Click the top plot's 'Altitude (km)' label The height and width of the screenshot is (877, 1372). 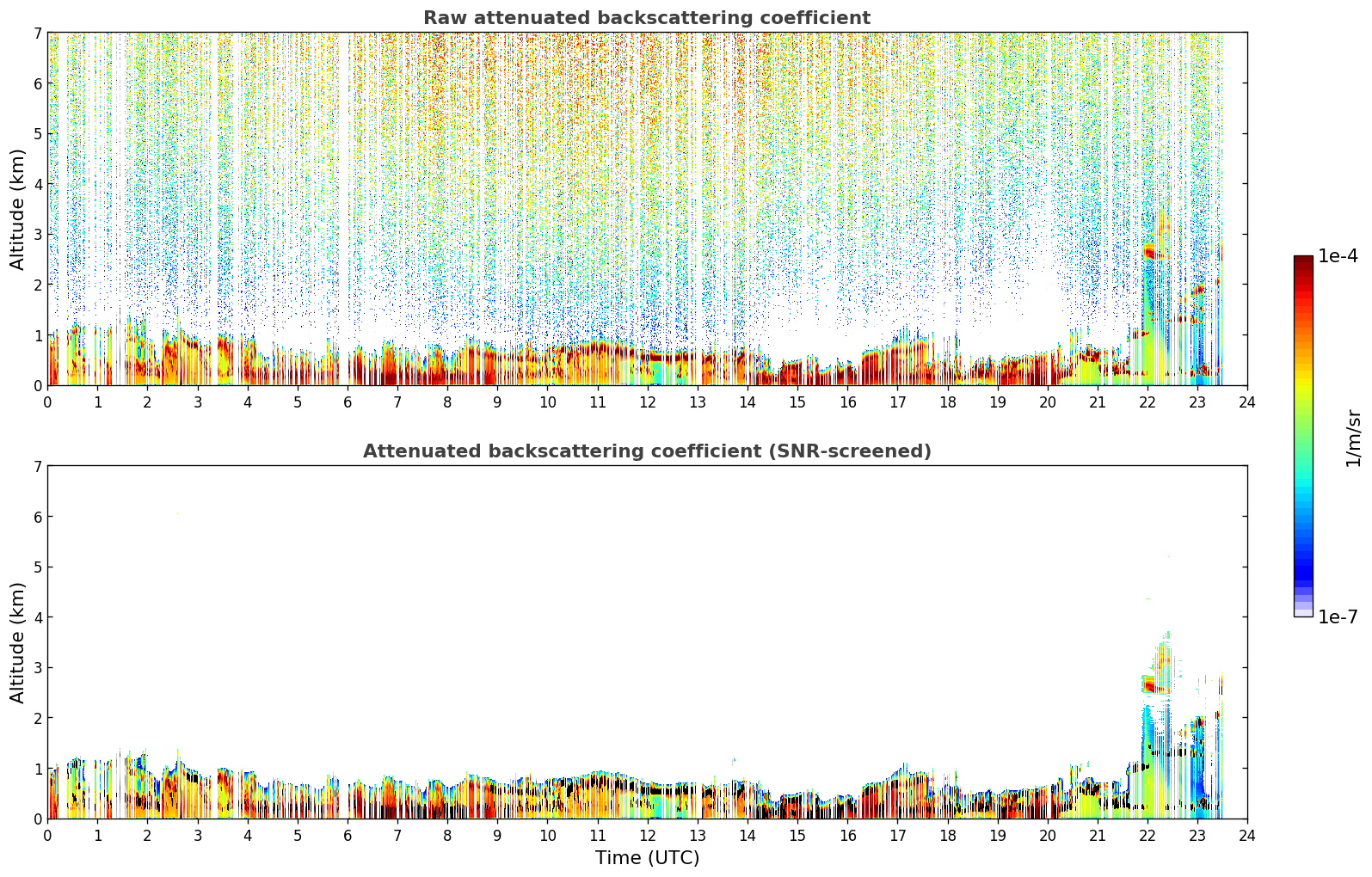click(x=18, y=209)
